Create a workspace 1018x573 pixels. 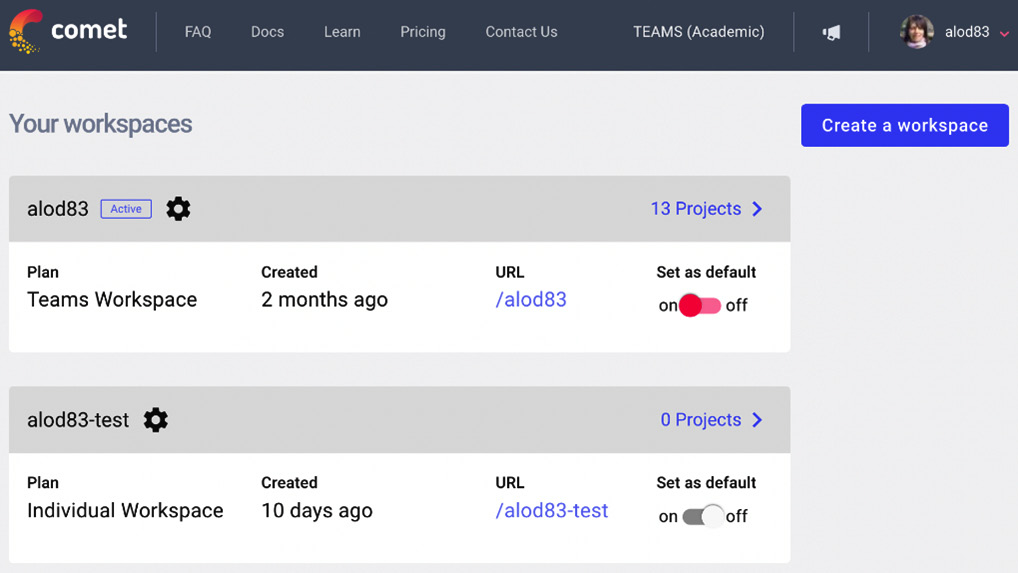(904, 125)
